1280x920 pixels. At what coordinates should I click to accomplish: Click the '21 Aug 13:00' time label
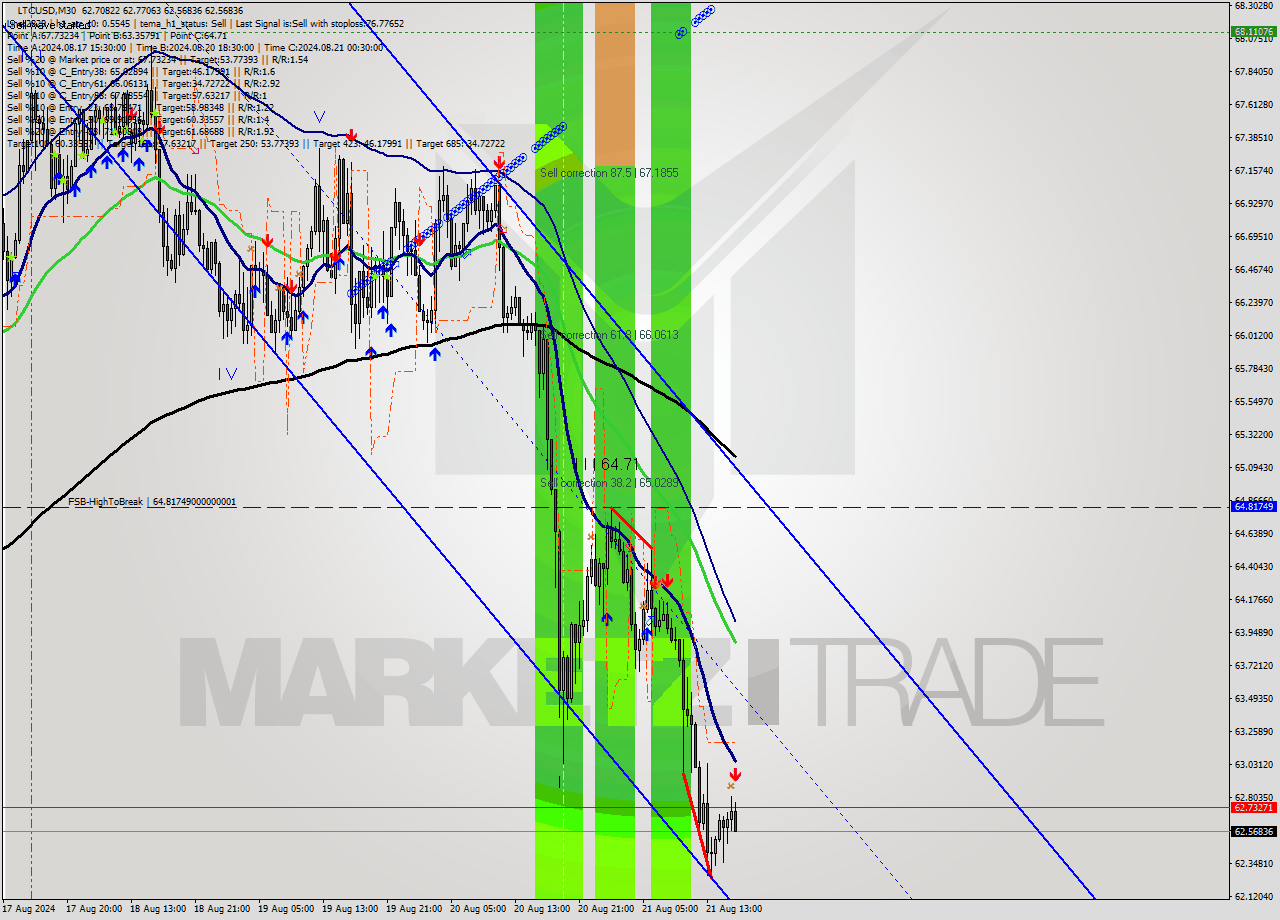(734, 909)
